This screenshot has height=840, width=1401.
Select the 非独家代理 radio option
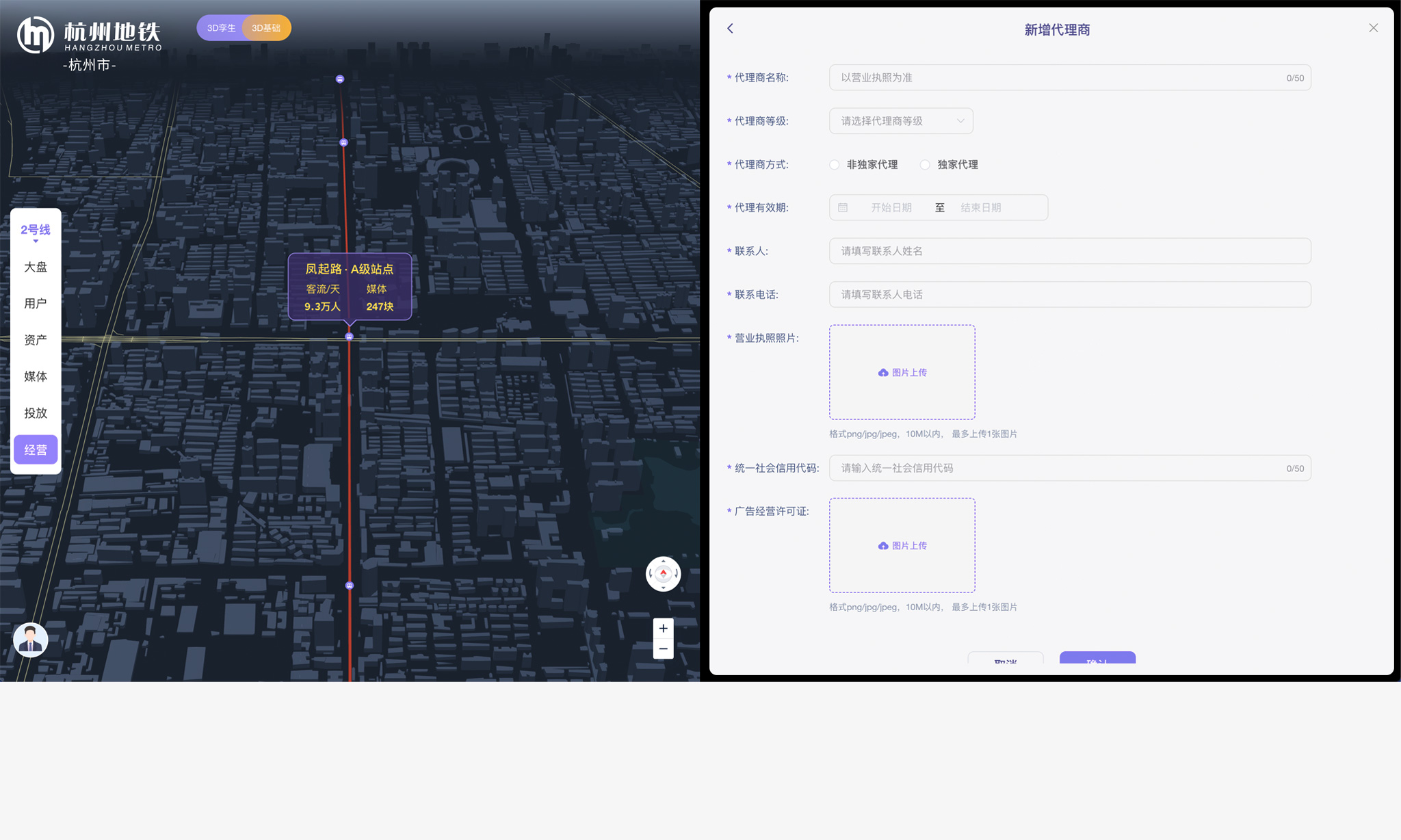tap(835, 165)
